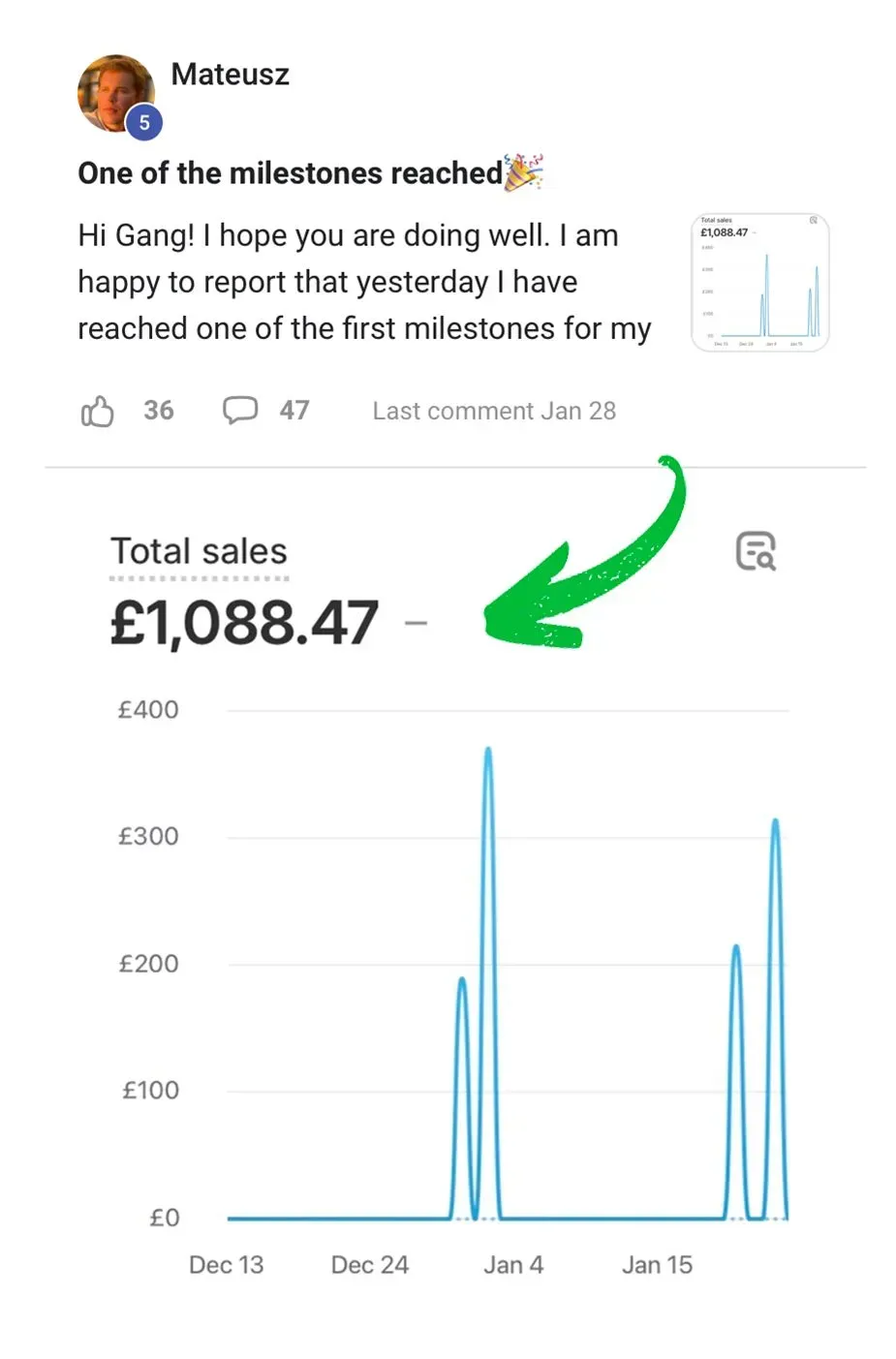Click the £1,088.47 total amount
The image size is (896, 1359).
244,623
